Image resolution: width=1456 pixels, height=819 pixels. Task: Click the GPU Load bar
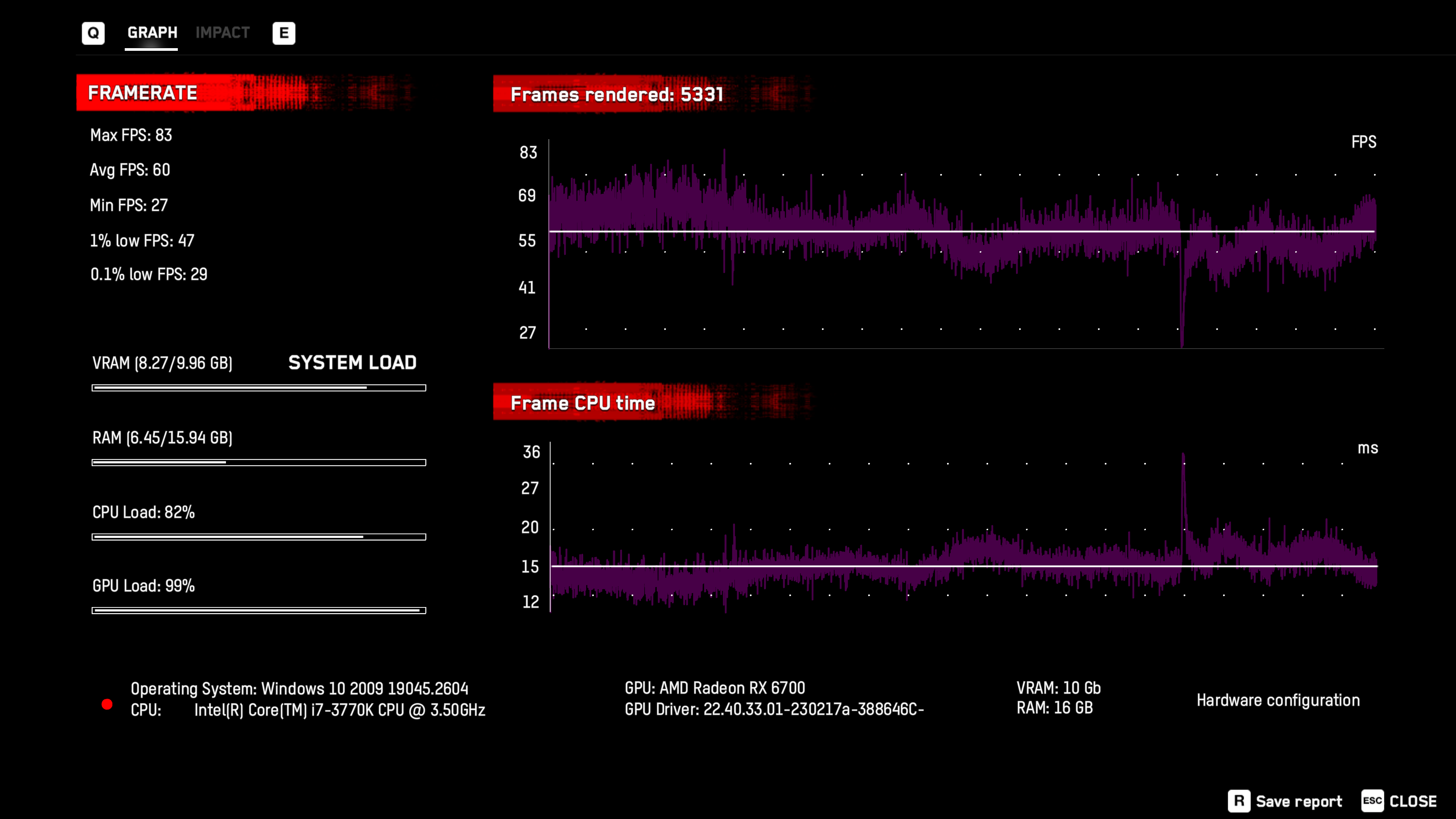tap(259, 610)
